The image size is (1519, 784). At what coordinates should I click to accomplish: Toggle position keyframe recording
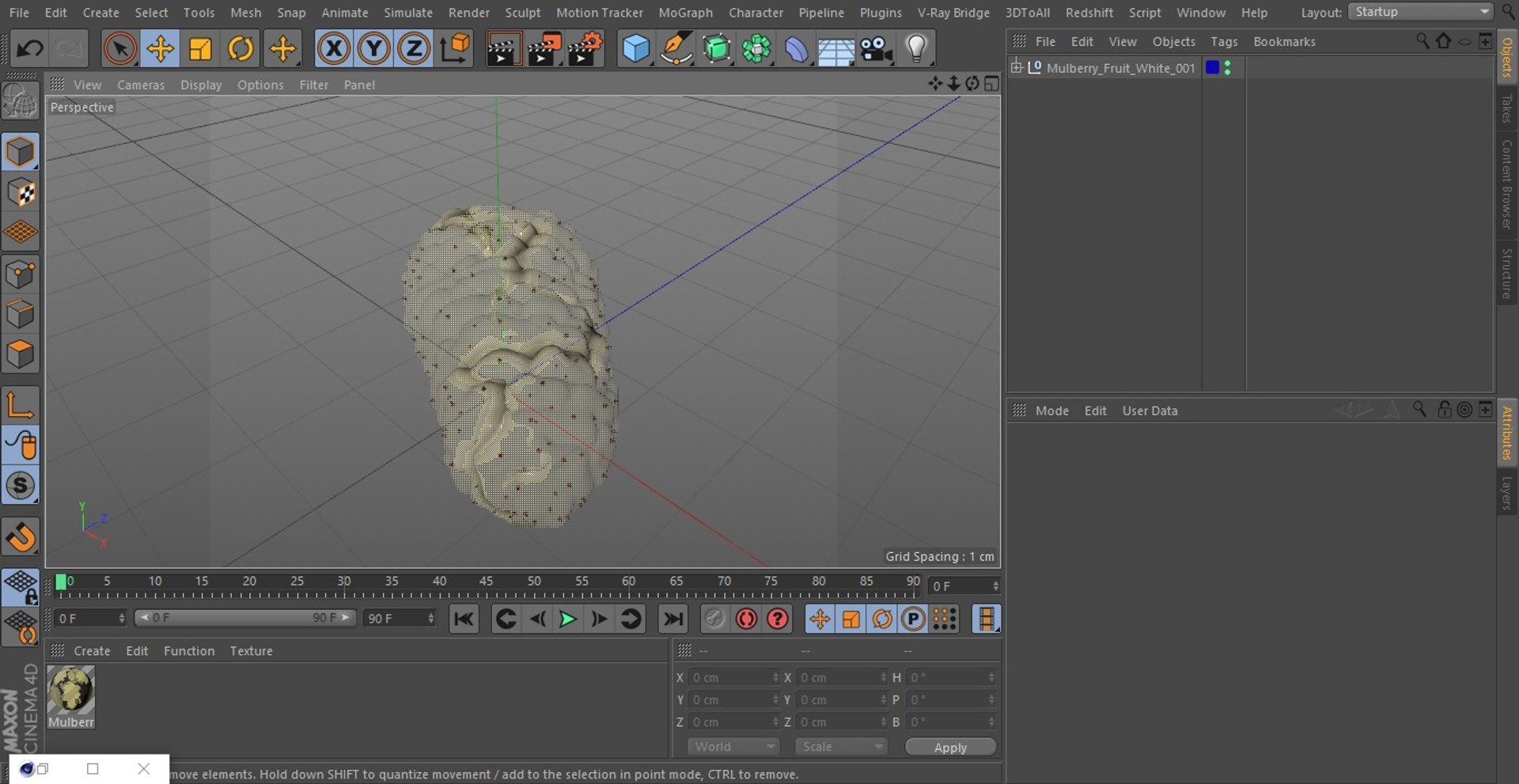point(820,619)
